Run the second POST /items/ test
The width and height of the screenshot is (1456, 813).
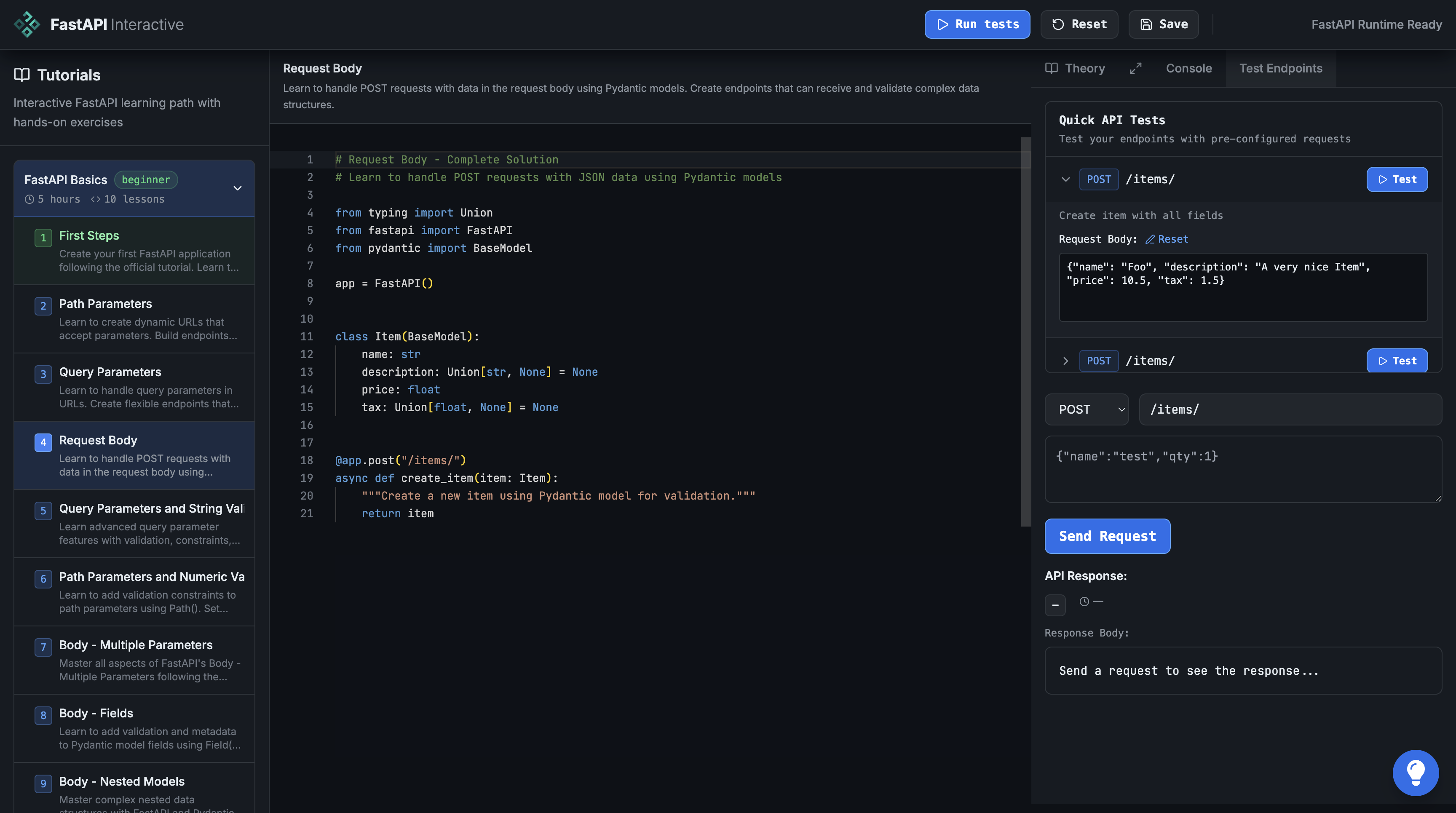coord(1397,361)
